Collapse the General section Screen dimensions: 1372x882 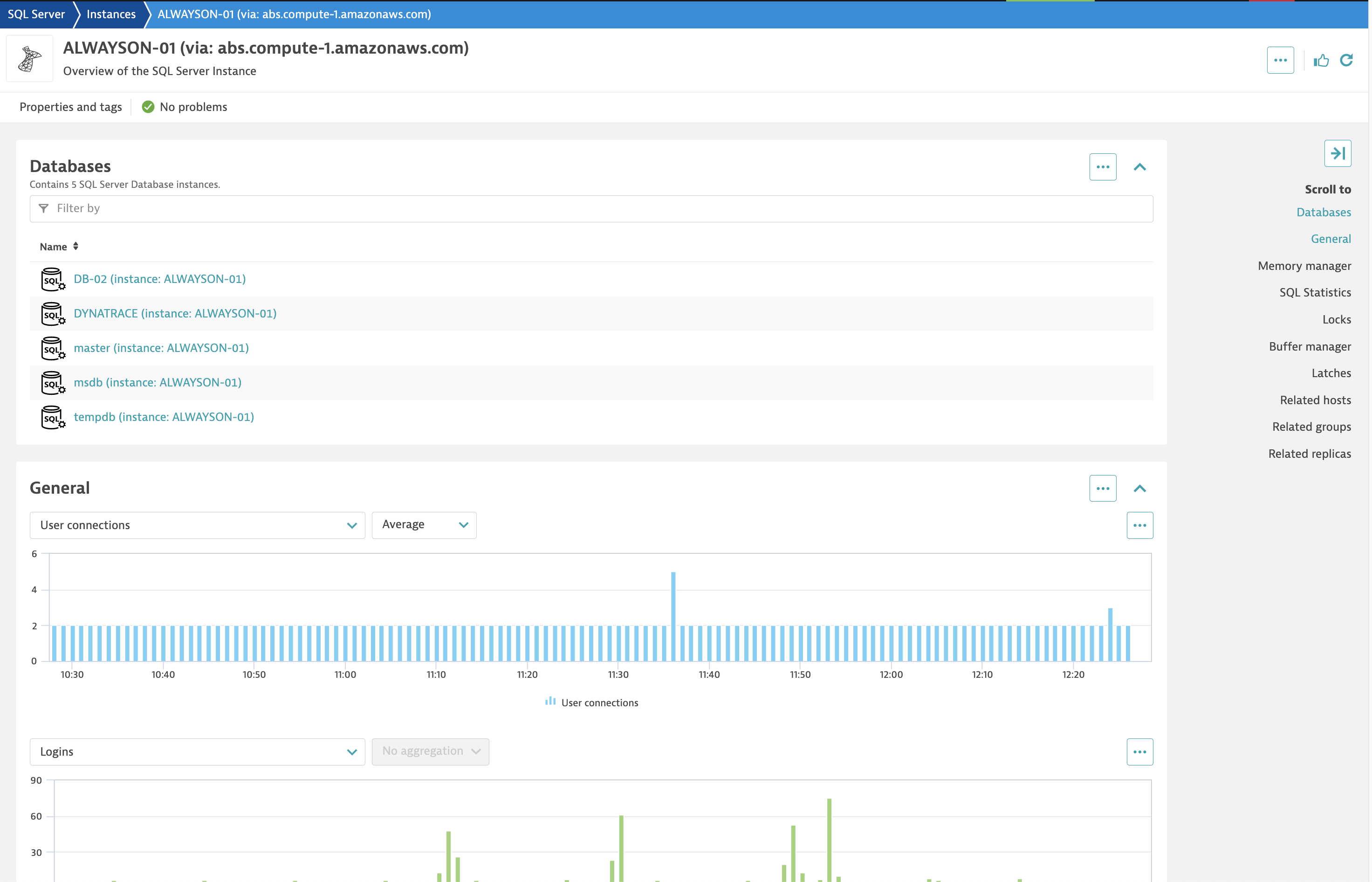[x=1140, y=489]
